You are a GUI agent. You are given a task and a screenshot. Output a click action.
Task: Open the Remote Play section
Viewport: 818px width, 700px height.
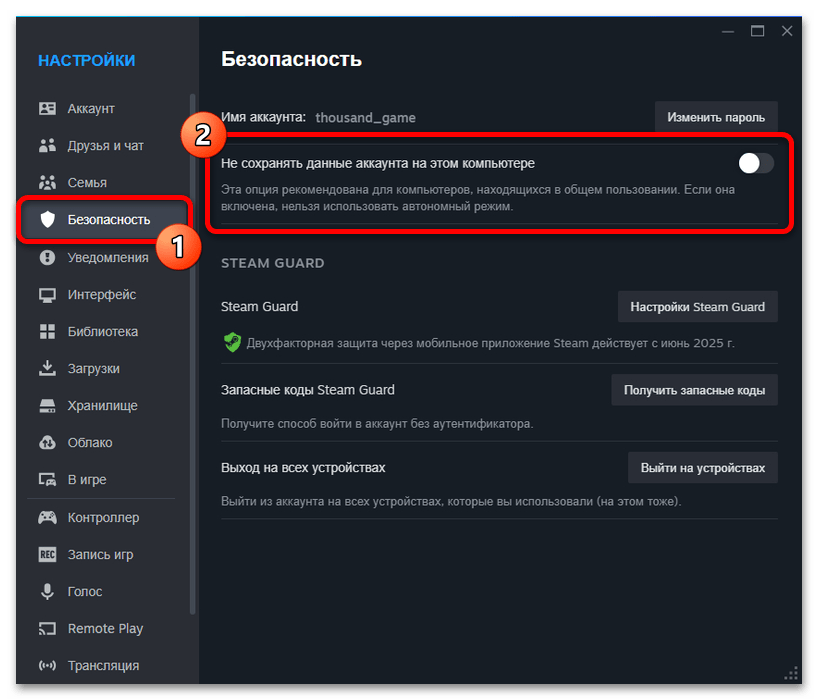tap(104, 629)
